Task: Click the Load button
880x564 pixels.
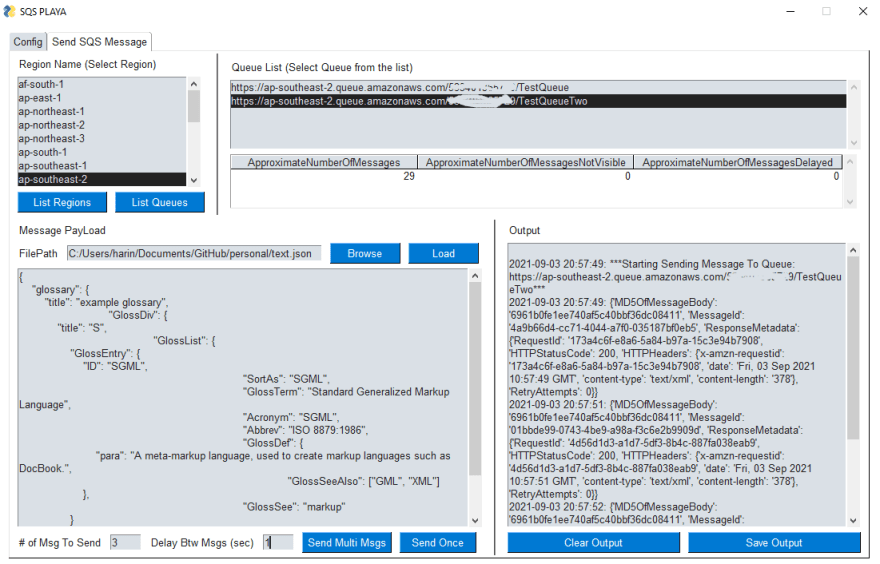Action: coord(443,253)
